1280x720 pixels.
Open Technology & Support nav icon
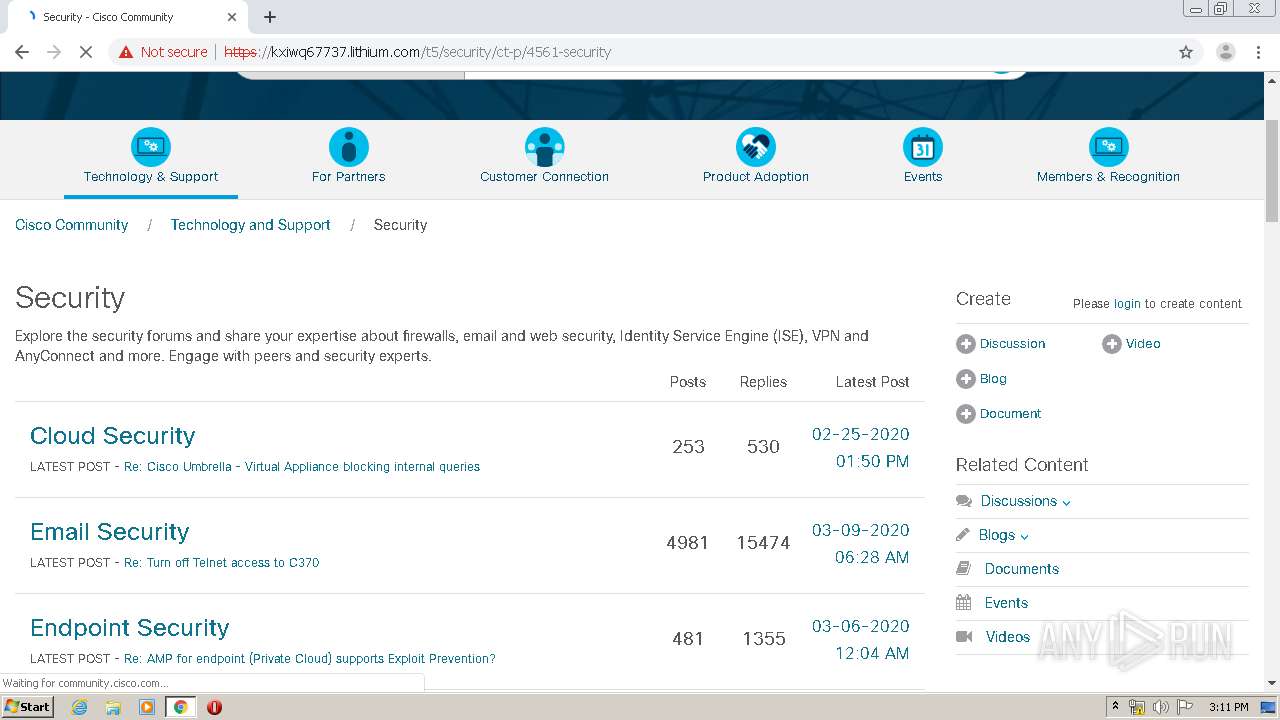151,147
